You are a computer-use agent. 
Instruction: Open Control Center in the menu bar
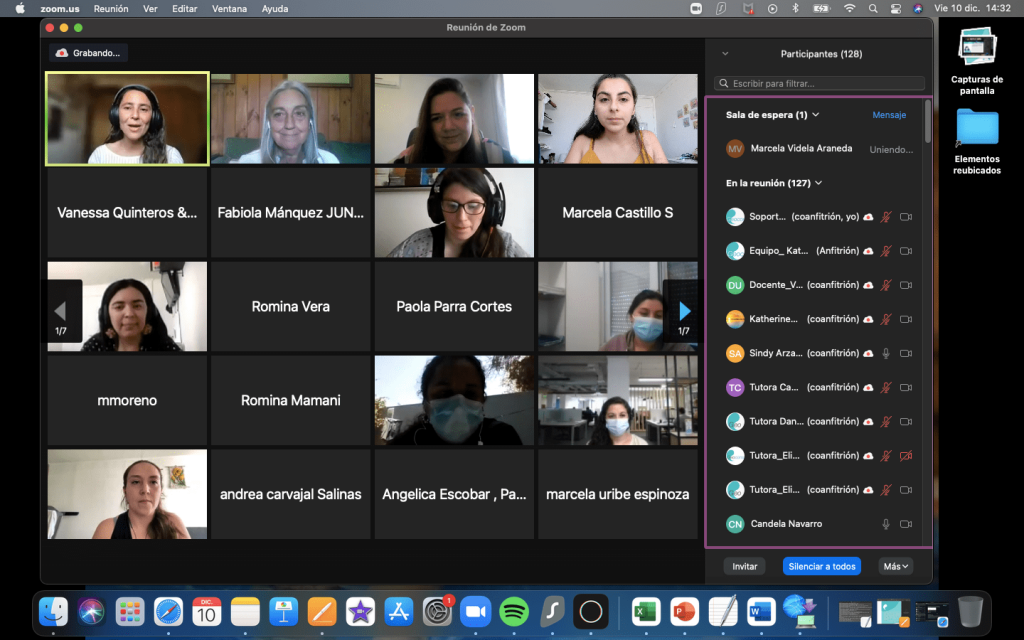[x=895, y=8]
